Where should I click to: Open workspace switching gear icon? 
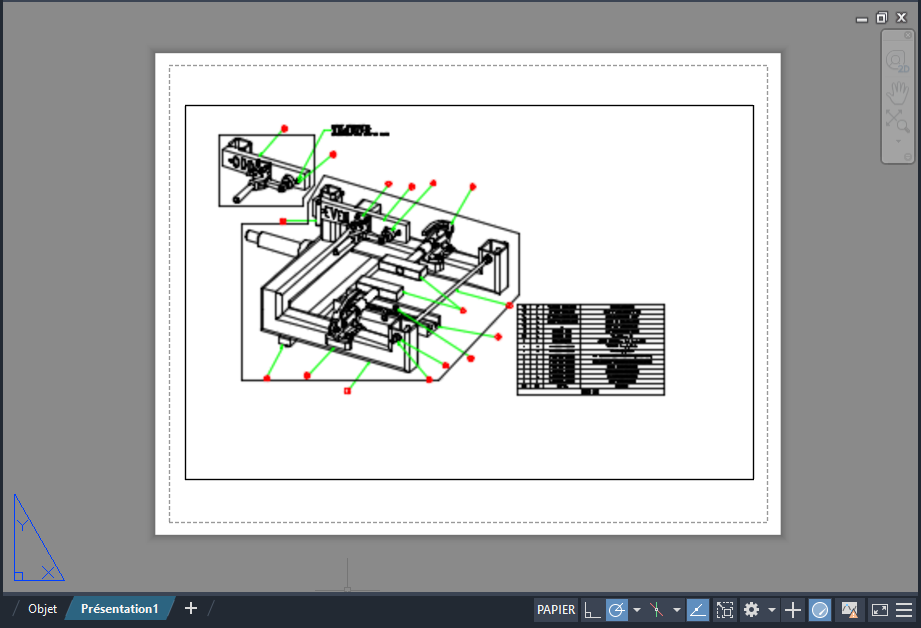pos(752,610)
